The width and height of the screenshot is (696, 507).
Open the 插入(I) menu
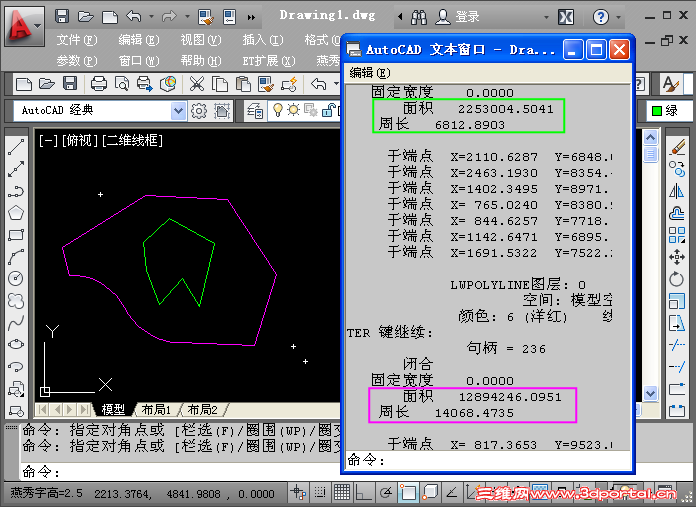tap(263, 40)
